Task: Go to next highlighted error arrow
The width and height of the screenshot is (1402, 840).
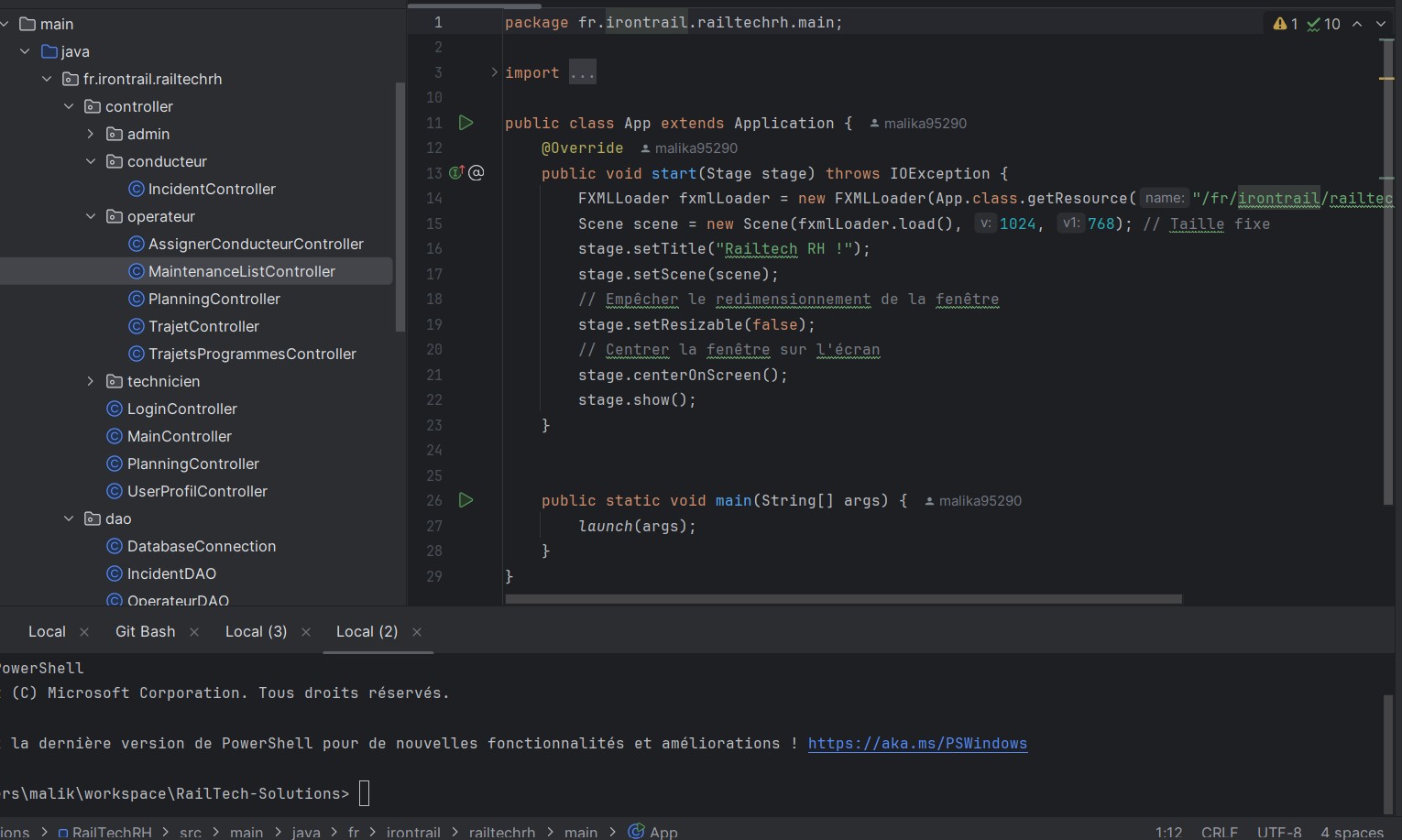Action: pyautogui.click(x=1381, y=24)
